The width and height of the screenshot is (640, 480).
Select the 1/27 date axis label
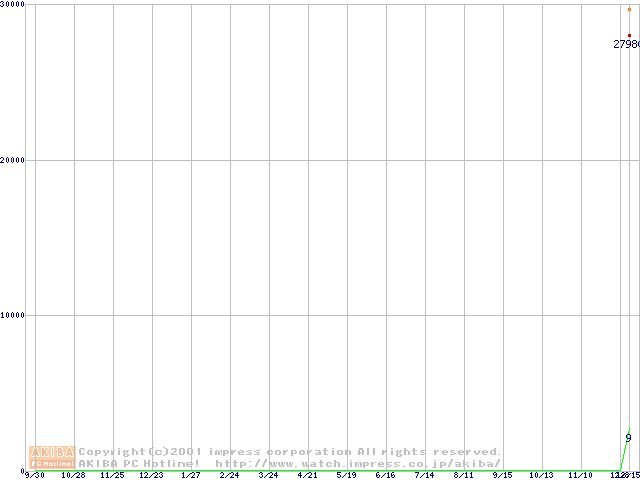click(190, 475)
